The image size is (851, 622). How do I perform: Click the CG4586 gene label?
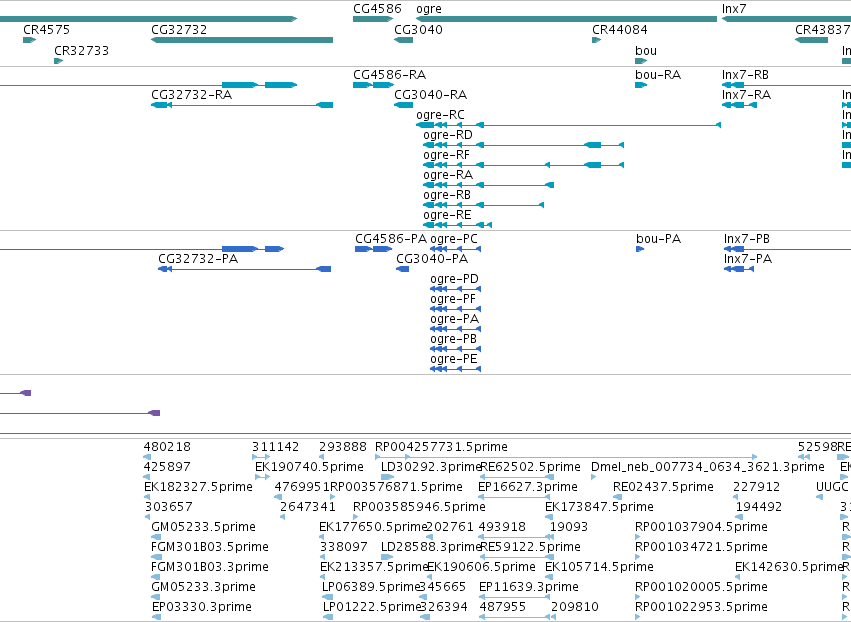tap(377, 9)
